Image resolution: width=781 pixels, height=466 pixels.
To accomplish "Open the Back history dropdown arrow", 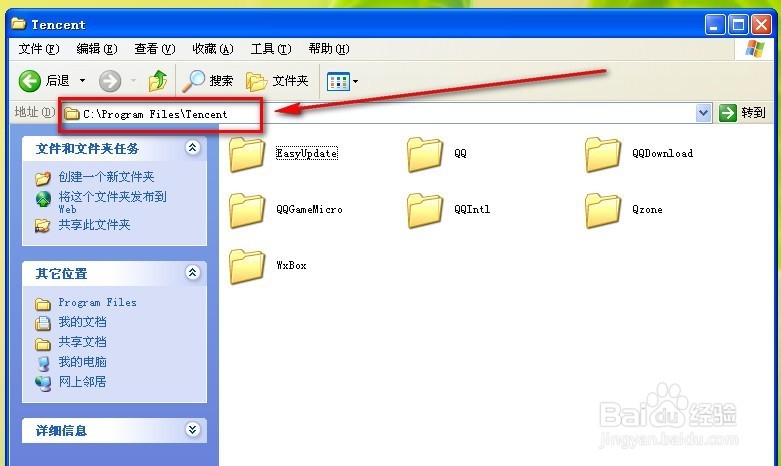I will [x=82, y=81].
